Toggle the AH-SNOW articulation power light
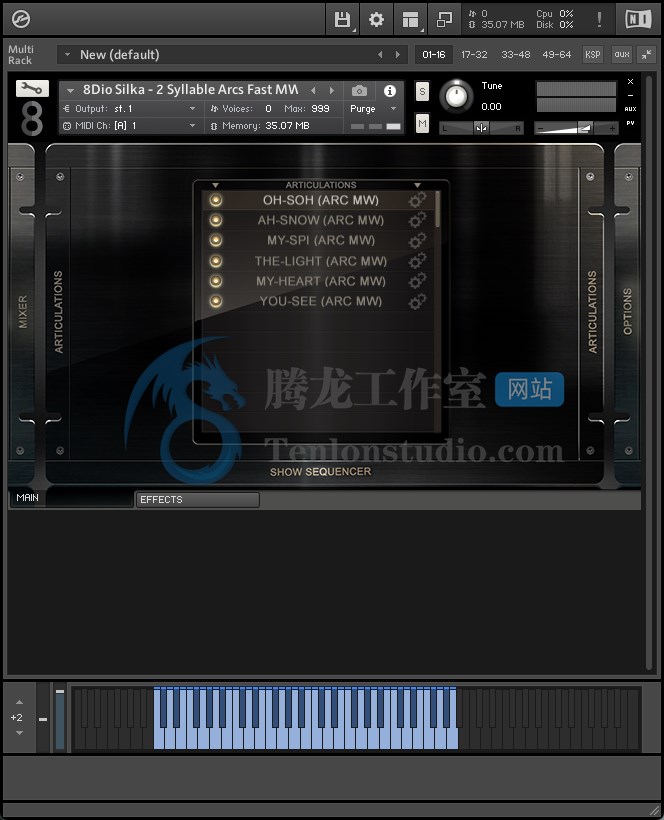This screenshot has width=664, height=820. point(215,220)
